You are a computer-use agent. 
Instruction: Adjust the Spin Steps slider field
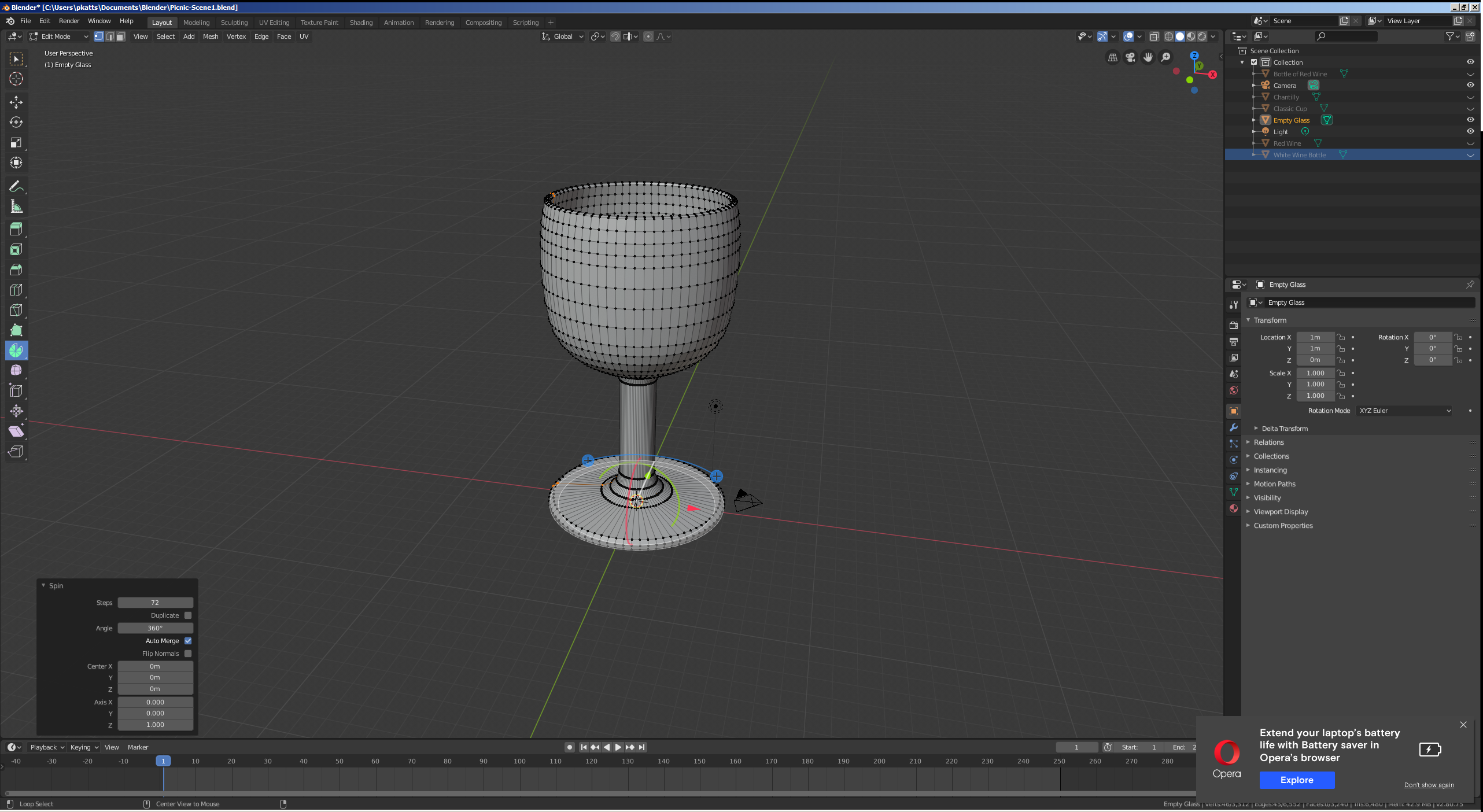pos(155,603)
